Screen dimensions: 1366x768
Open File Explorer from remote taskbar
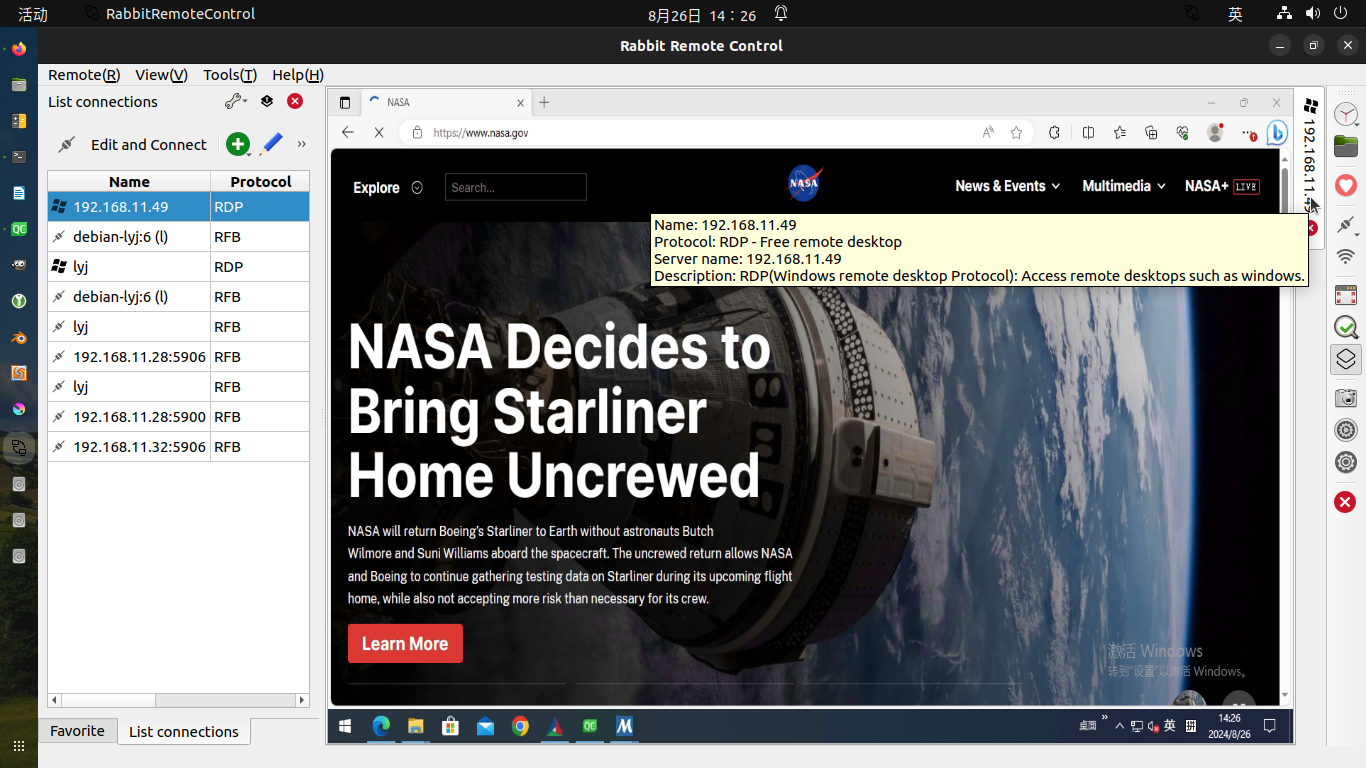pyautogui.click(x=415, y=726)
